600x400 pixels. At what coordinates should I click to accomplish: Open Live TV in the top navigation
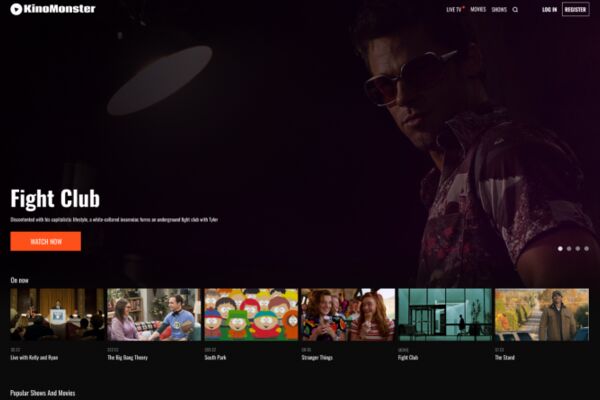point(454,10)
